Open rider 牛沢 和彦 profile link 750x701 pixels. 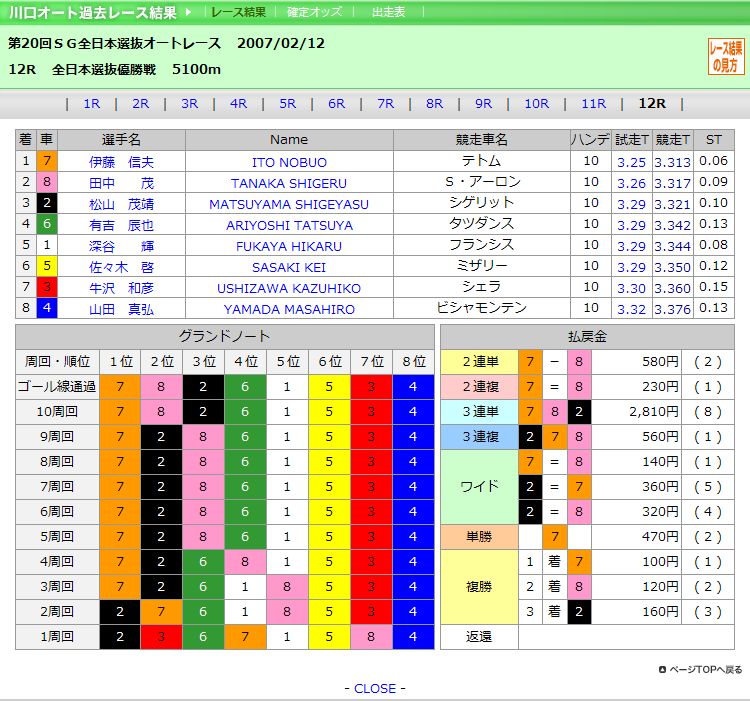121,288
